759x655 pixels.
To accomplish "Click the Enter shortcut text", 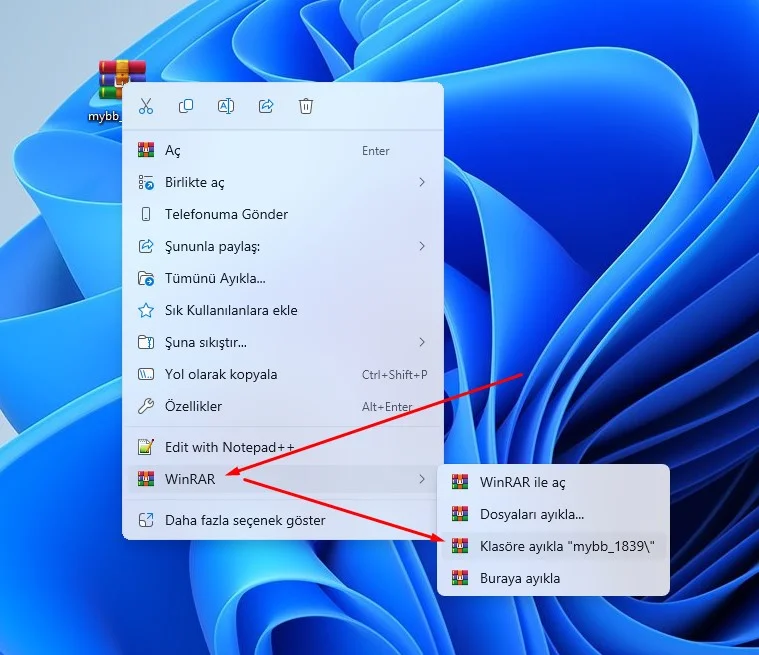I will pos(376,151).
